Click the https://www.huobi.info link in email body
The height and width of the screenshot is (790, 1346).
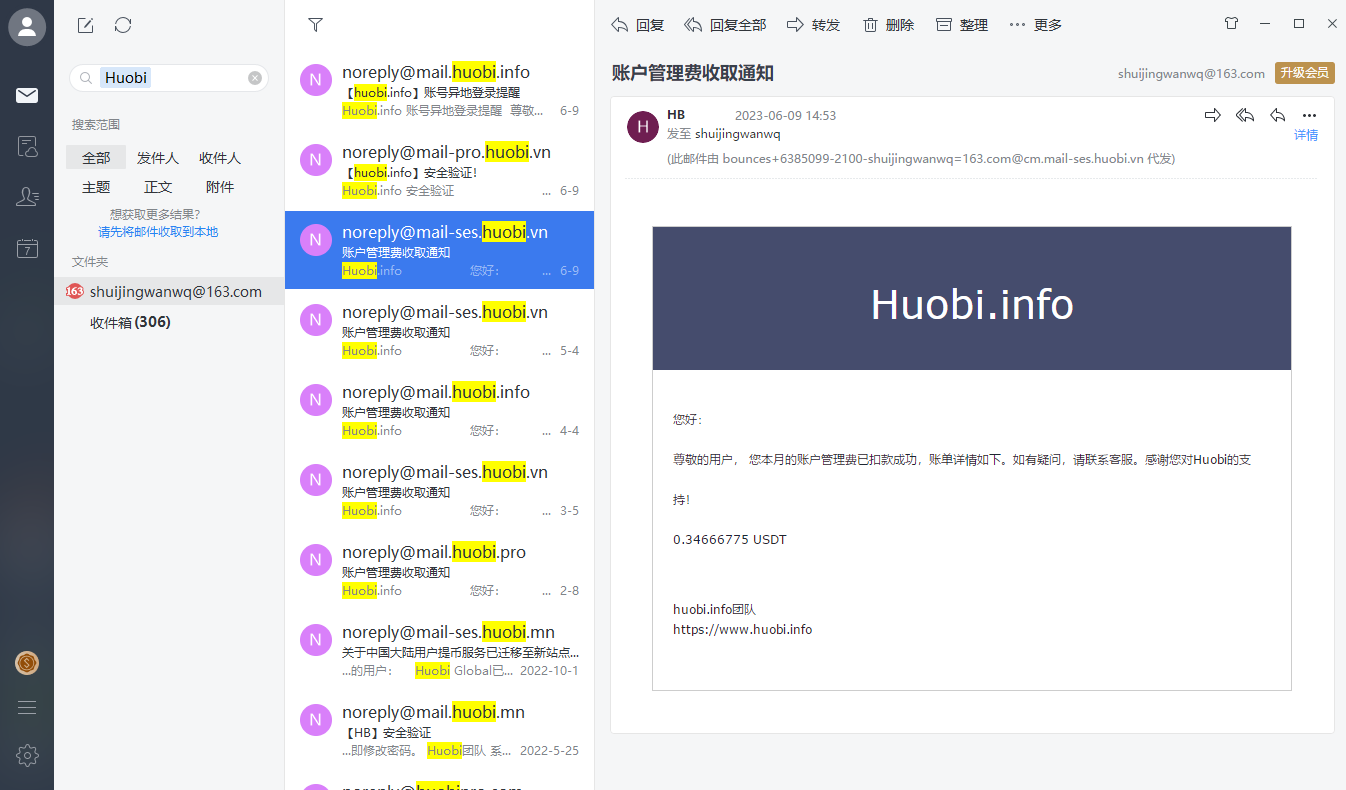pos(743,630)
